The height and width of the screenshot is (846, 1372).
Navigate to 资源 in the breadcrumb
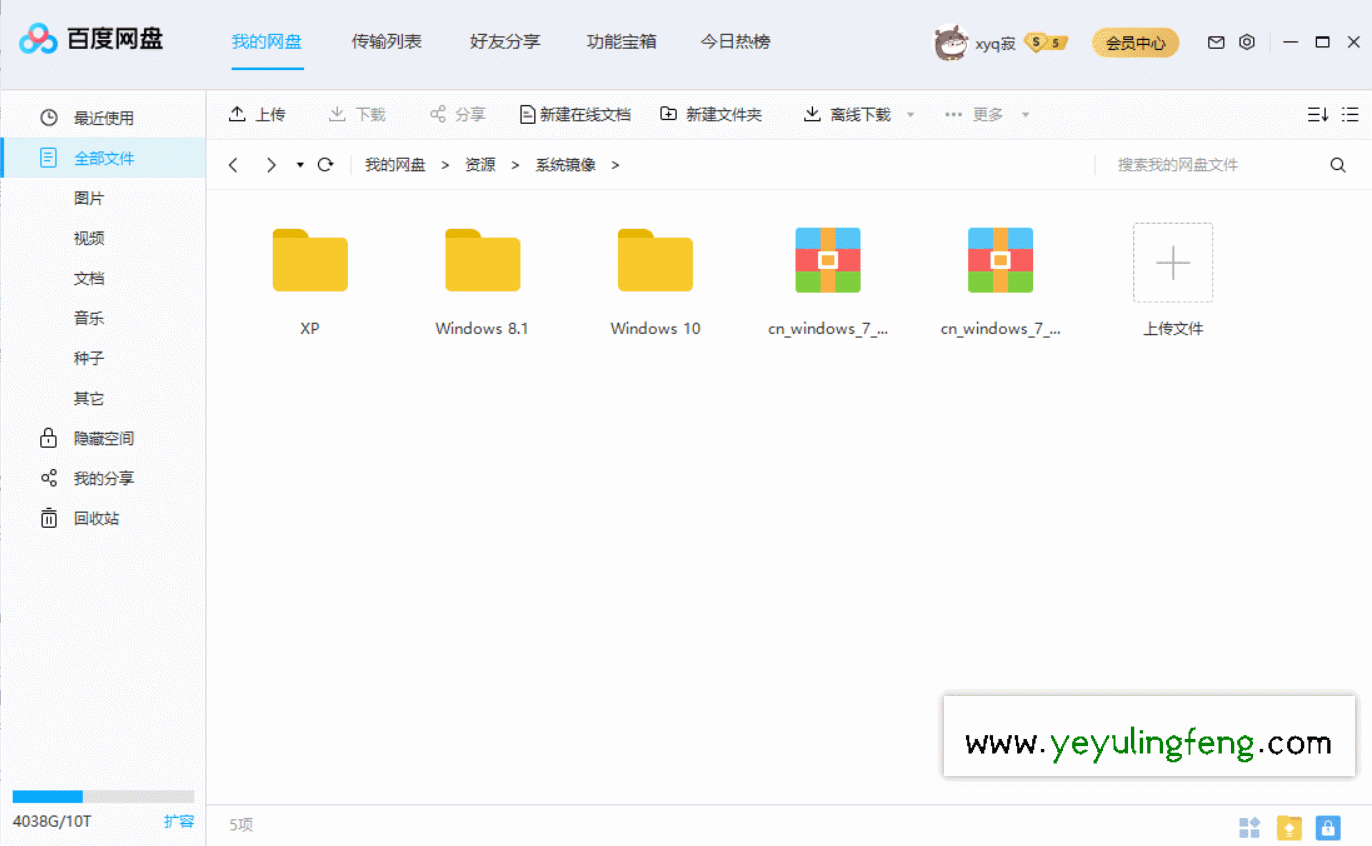click(480, 165)
